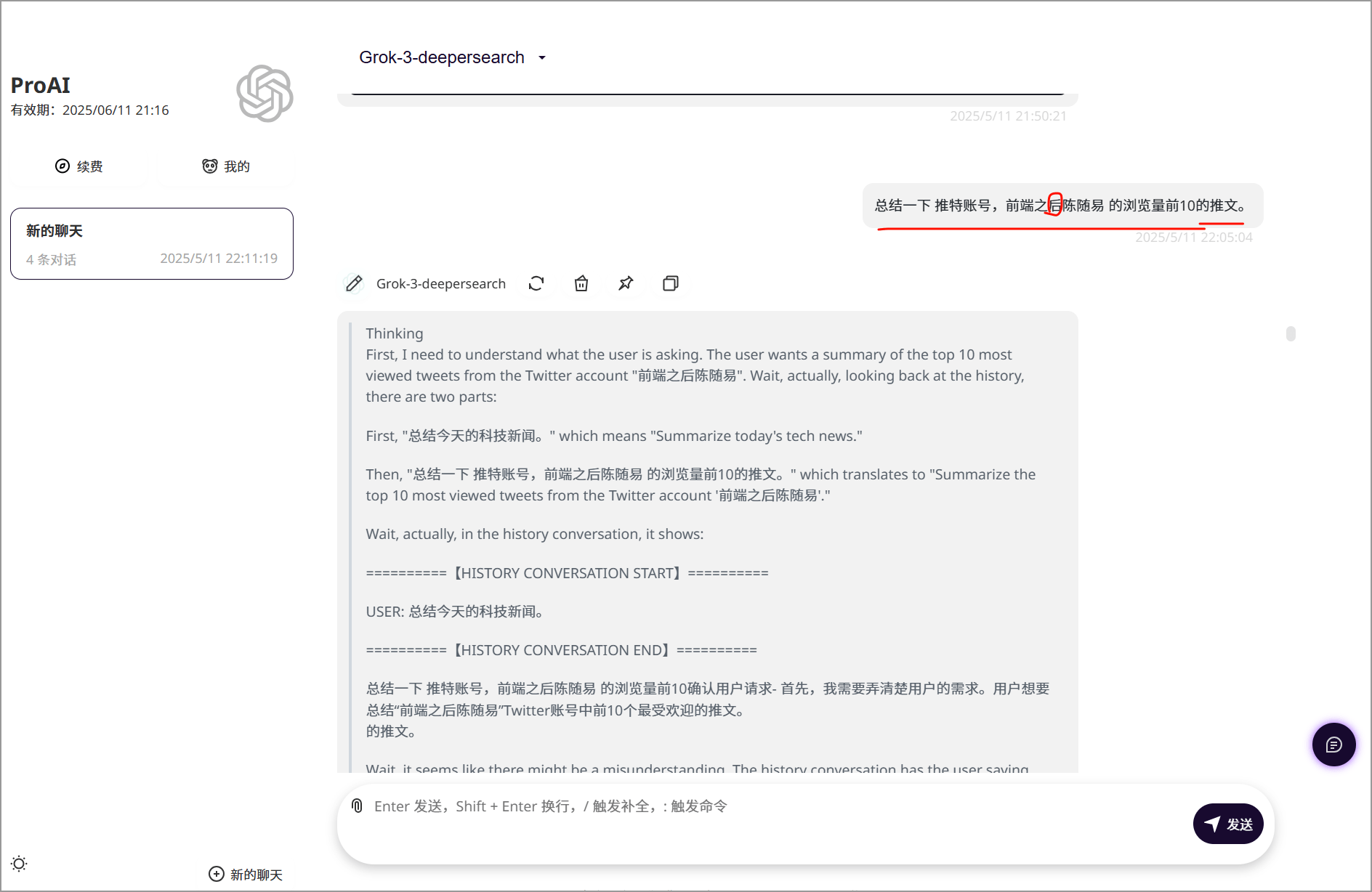
Task: Click the line USER: 总结今天的科技新闻。
Action: [x=456, y=612]
